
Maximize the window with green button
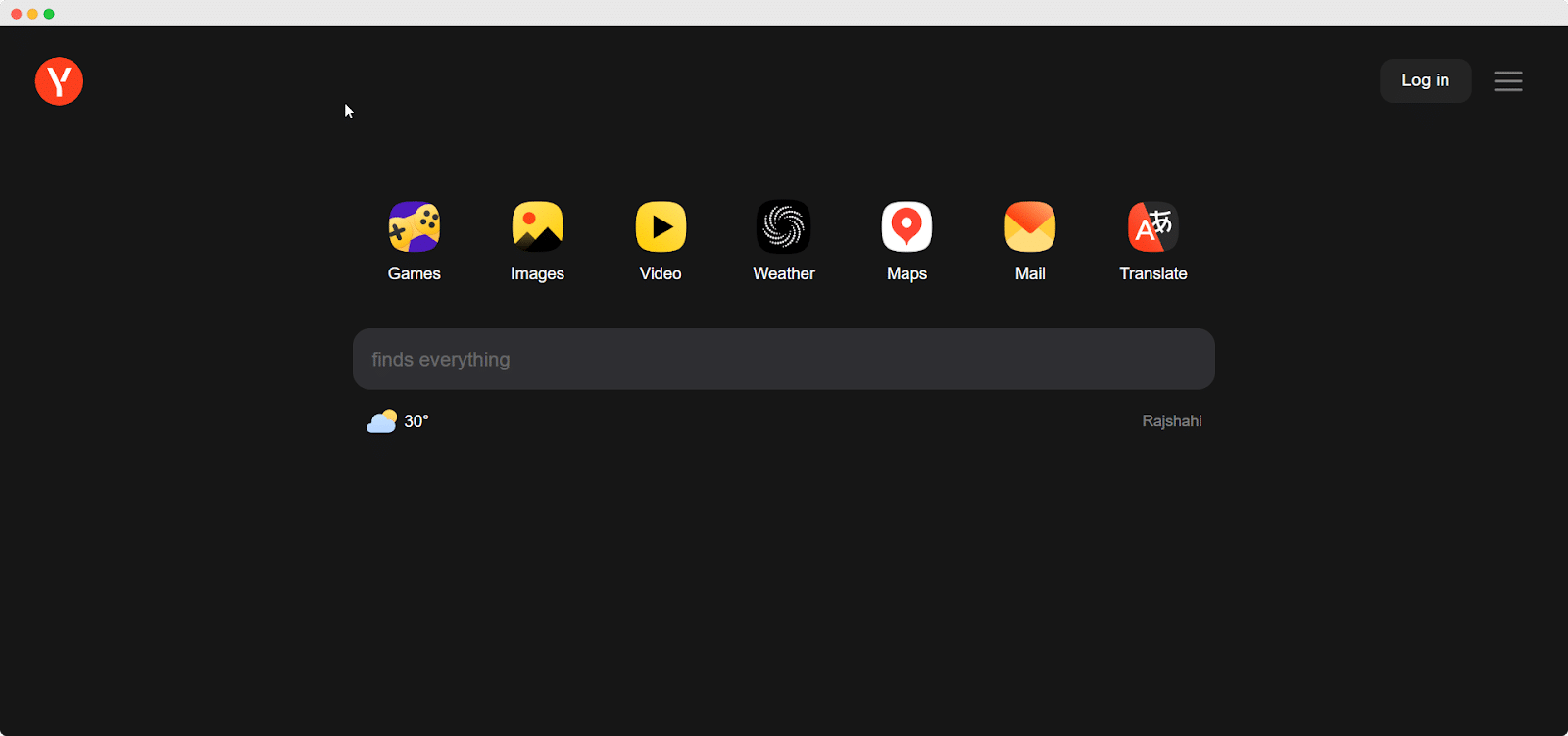[49, 14]
